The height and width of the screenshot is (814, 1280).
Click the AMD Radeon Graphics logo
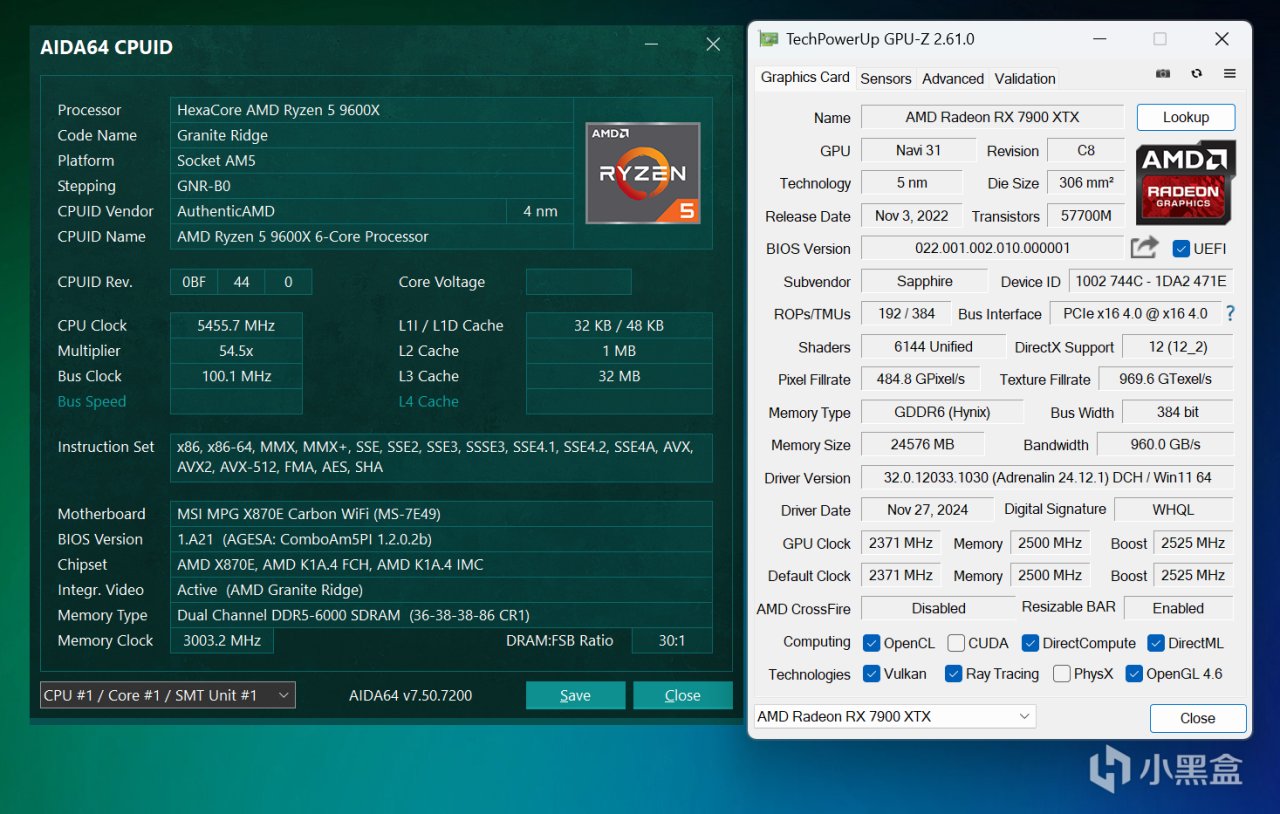click(1185, 182)
